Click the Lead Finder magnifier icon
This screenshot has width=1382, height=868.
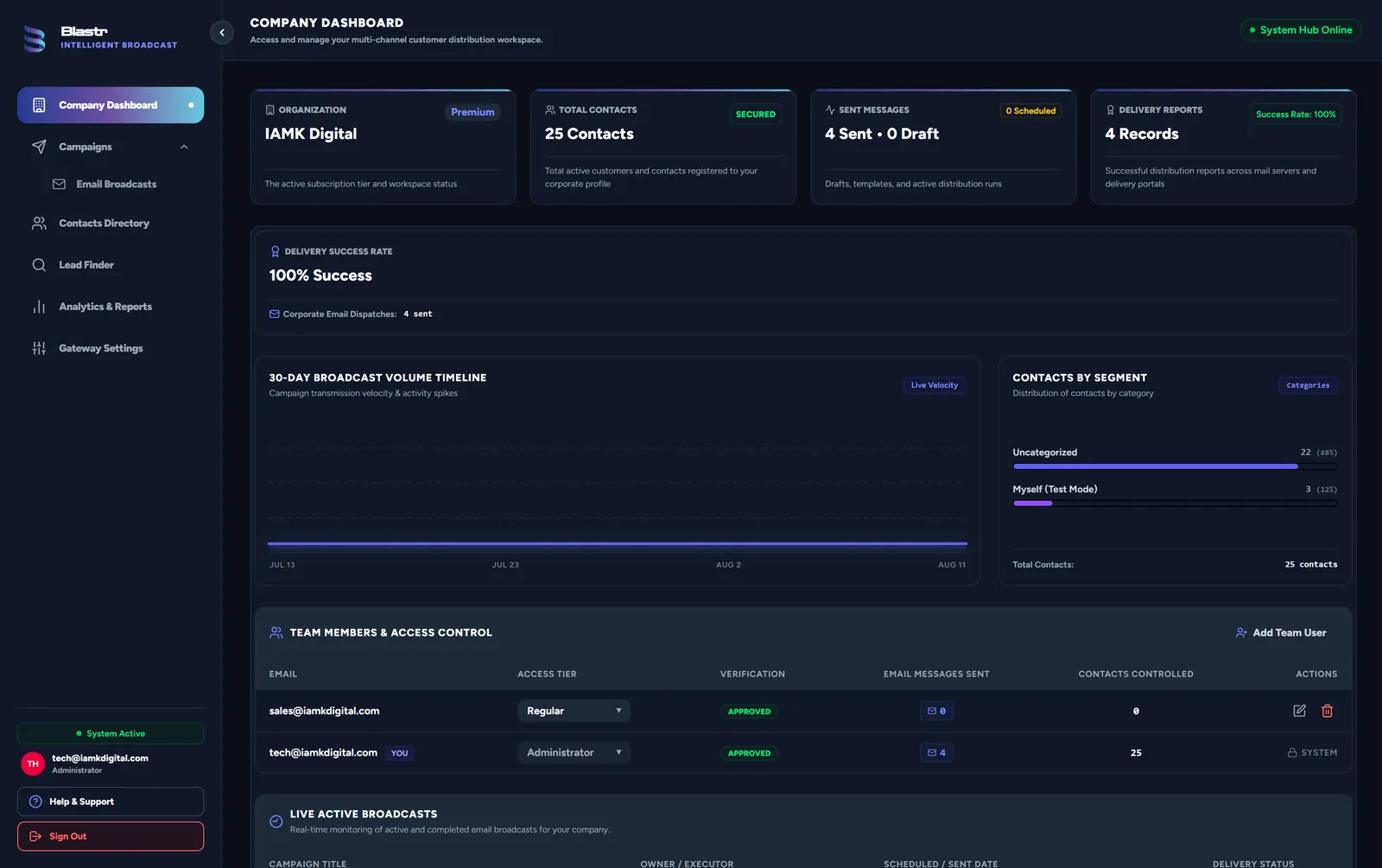39,265
